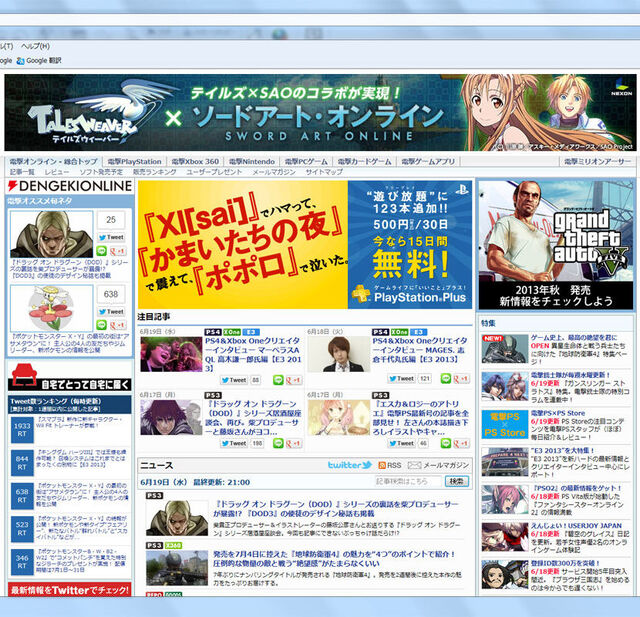The width and height of the screenshot is (640, 617).
Task: Select the 電撃ゲームアプリ tab
Action: coord(428,162)
